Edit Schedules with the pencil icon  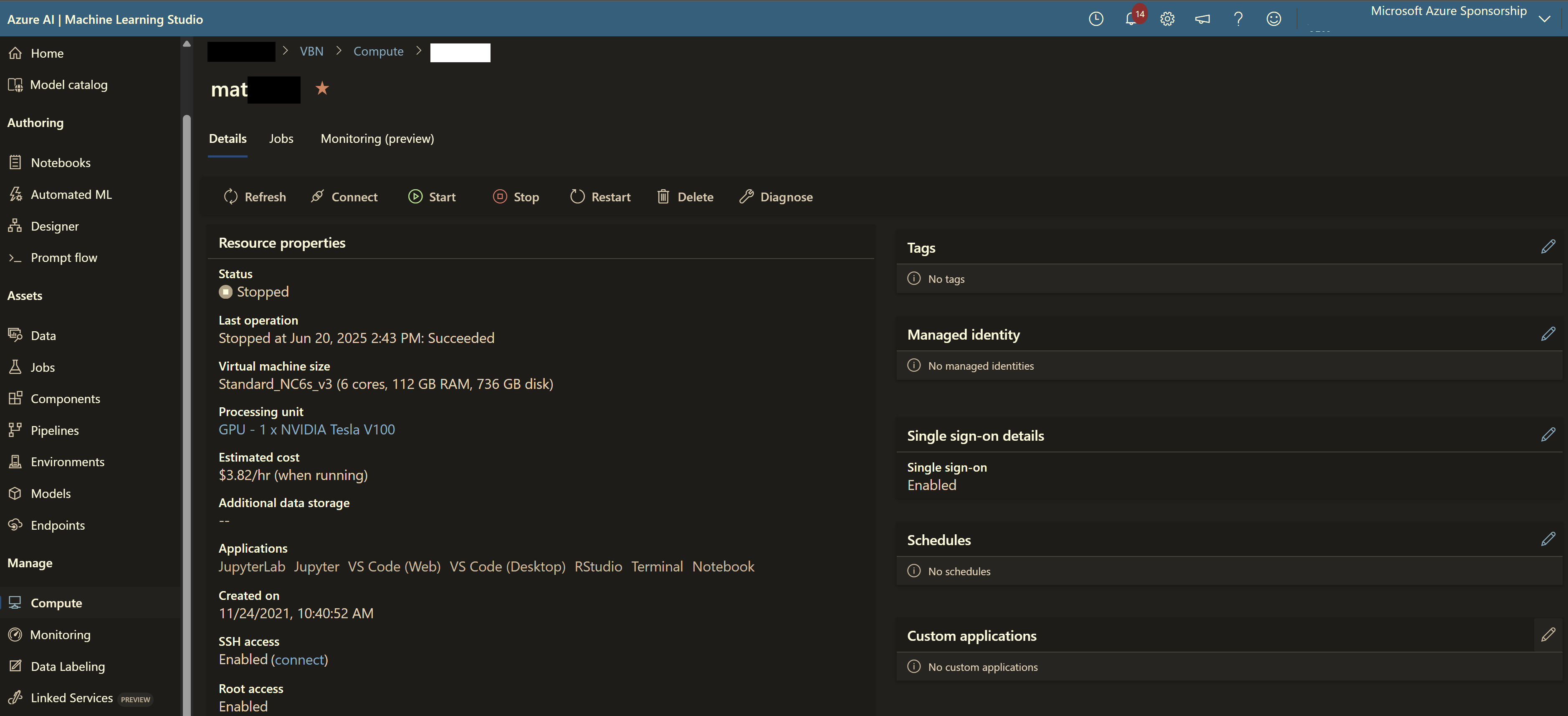[1548, 539]
